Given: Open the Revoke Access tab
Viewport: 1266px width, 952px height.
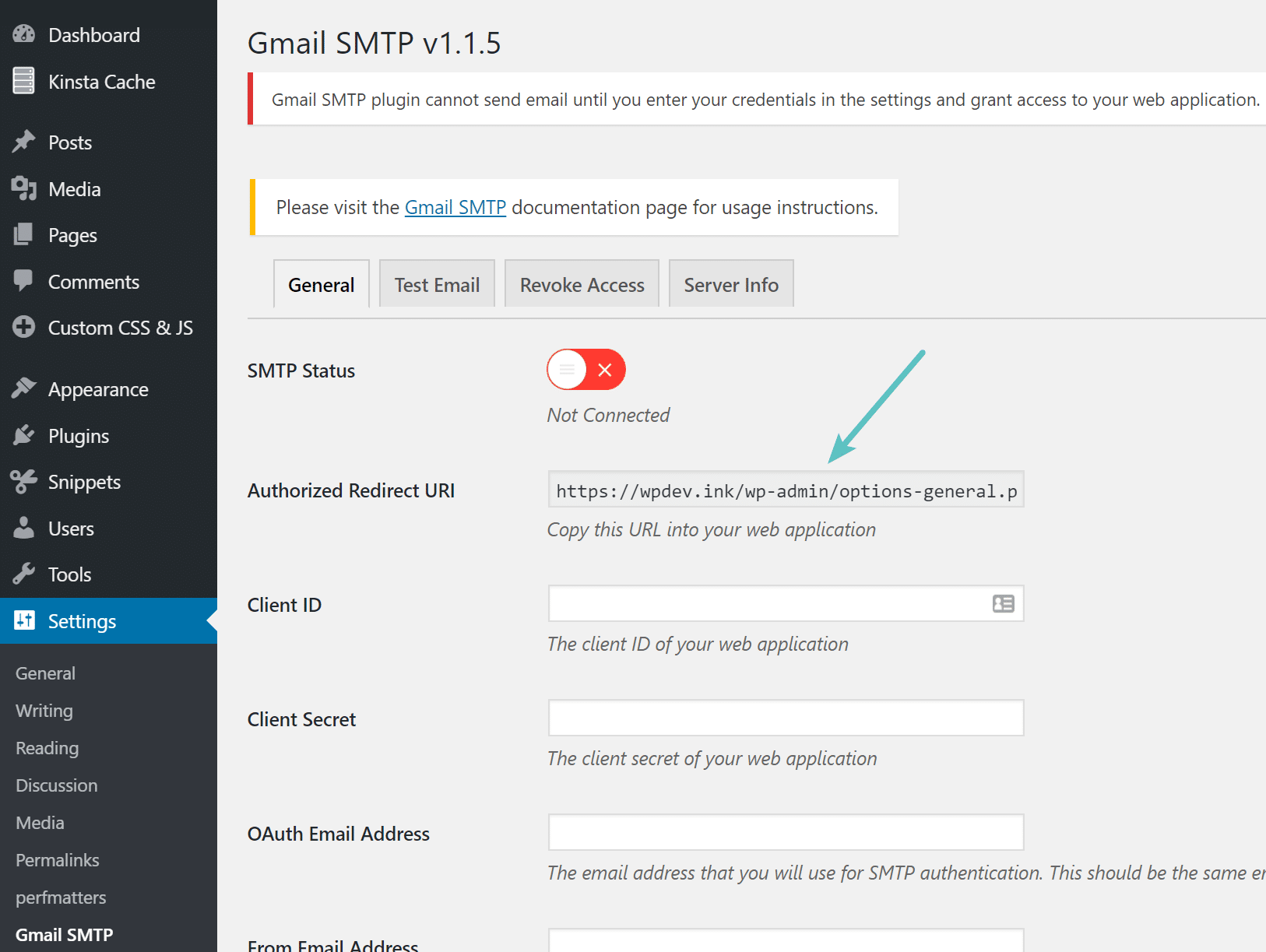Looking at the screenshot, I should [x=582, y=285].
